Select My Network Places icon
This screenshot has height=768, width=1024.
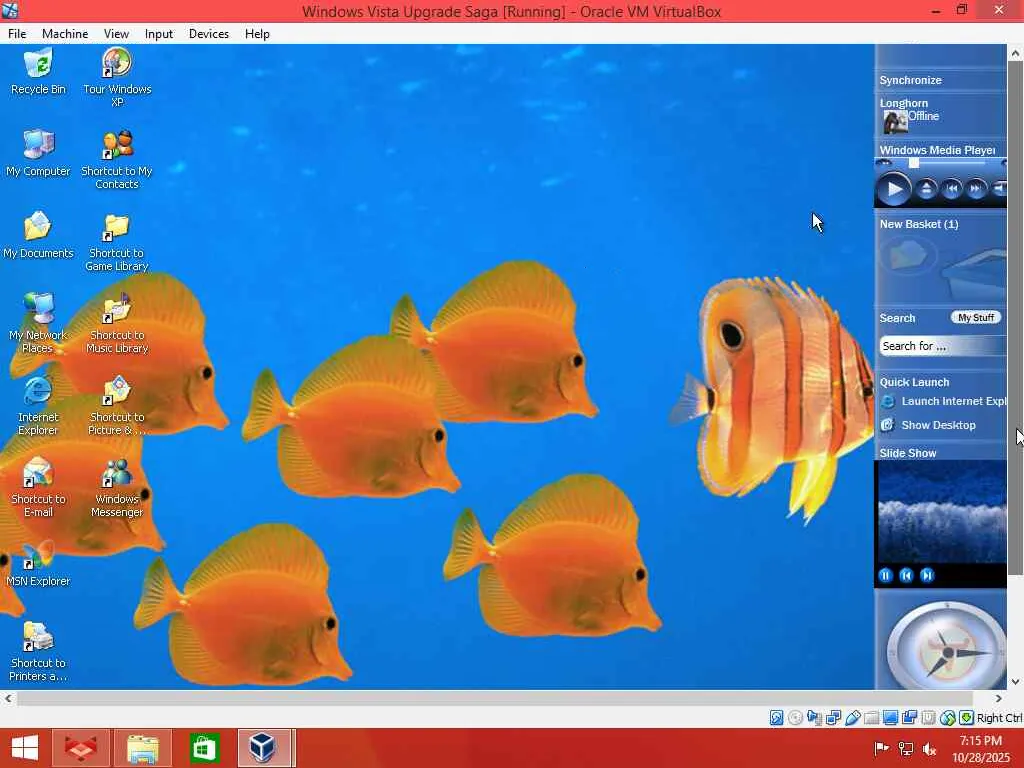(x=38, y=323)
